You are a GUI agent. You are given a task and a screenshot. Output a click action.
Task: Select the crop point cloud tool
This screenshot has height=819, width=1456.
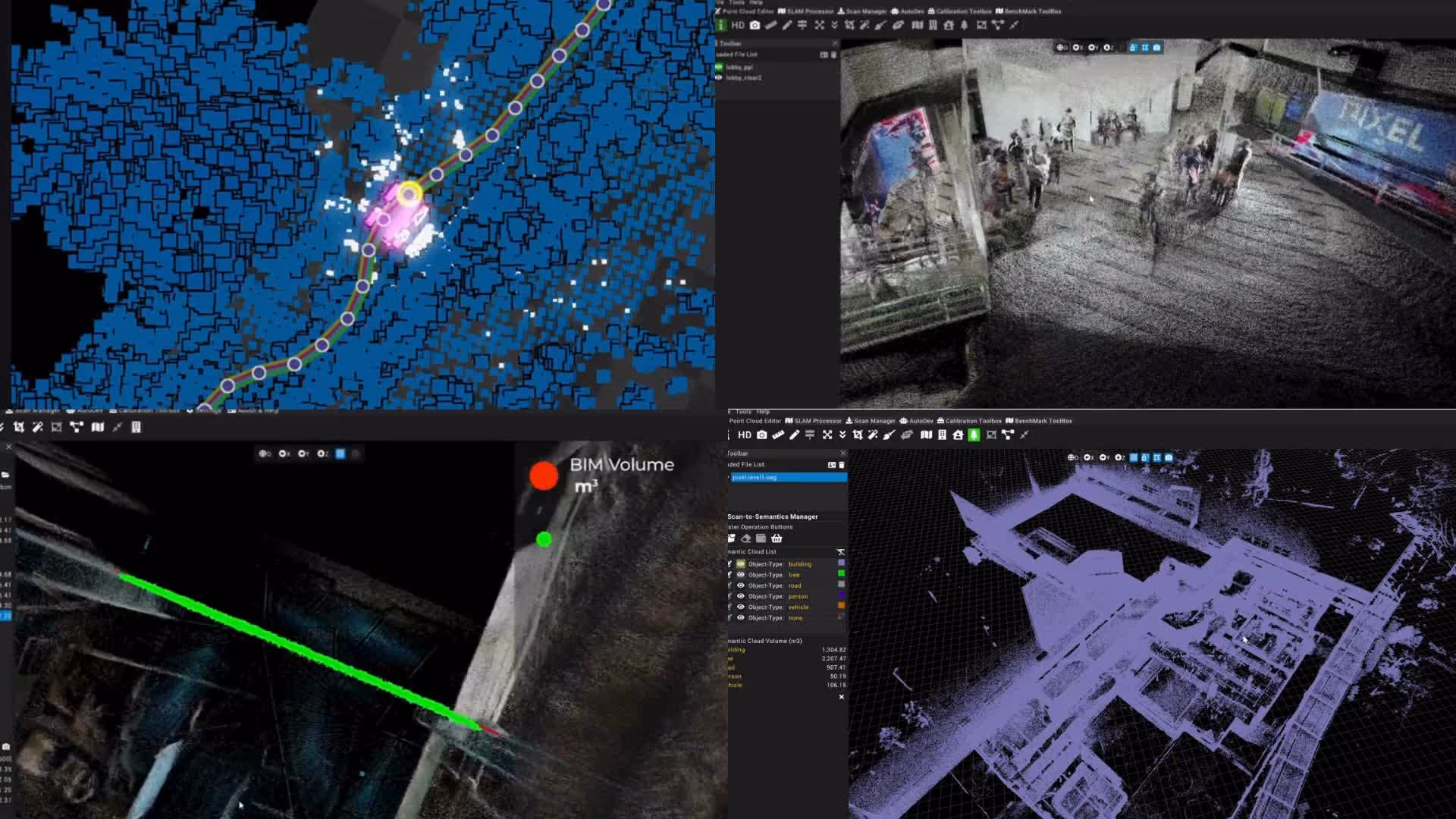(x=858, y=435)
